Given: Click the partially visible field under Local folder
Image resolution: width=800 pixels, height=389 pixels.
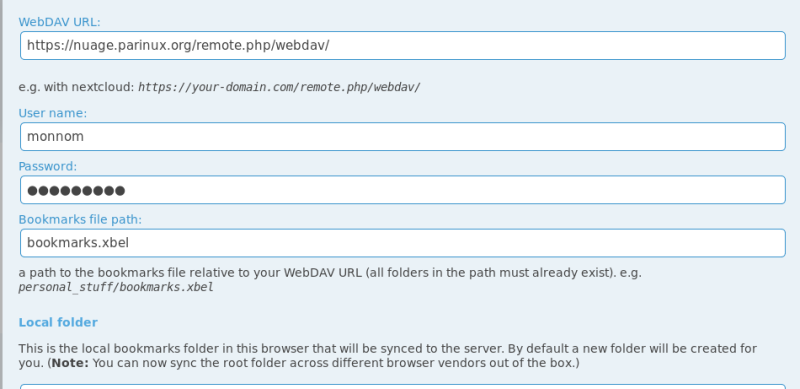Looking at the screenshot, I should coord(403,386).
